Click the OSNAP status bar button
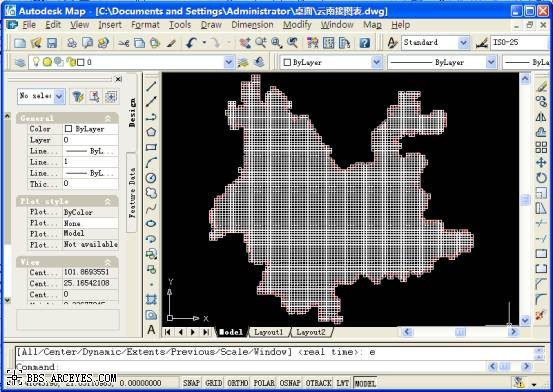The width and height of the screenshot is (553, 392). (290, 383)
